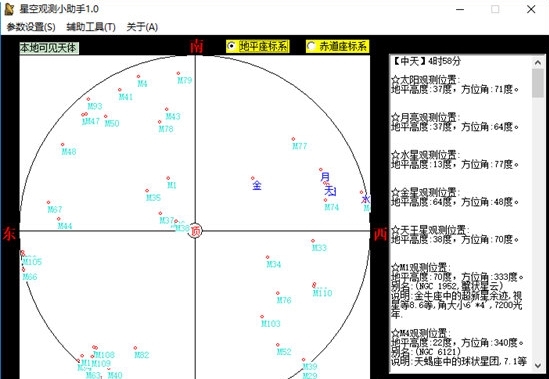Screen dimensions: 549x379
Task: Click the M39 object marker
Action: coord(304,359)
